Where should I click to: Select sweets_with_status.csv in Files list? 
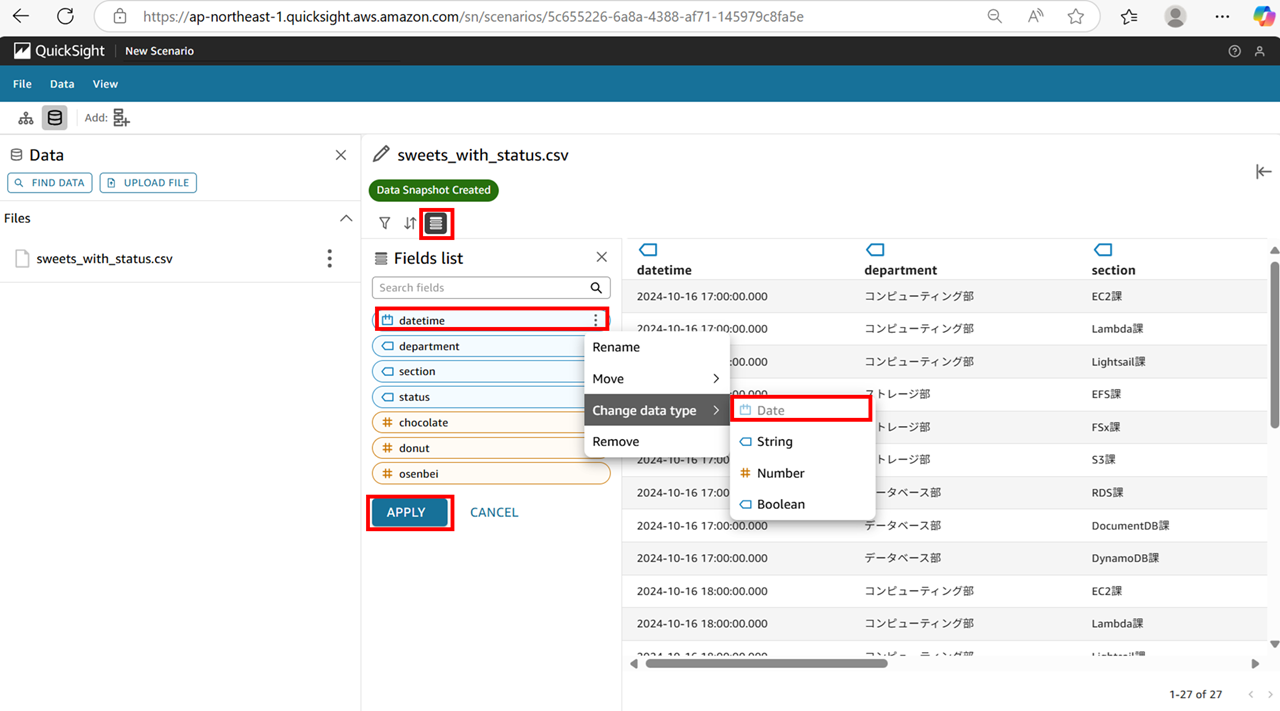104,258
